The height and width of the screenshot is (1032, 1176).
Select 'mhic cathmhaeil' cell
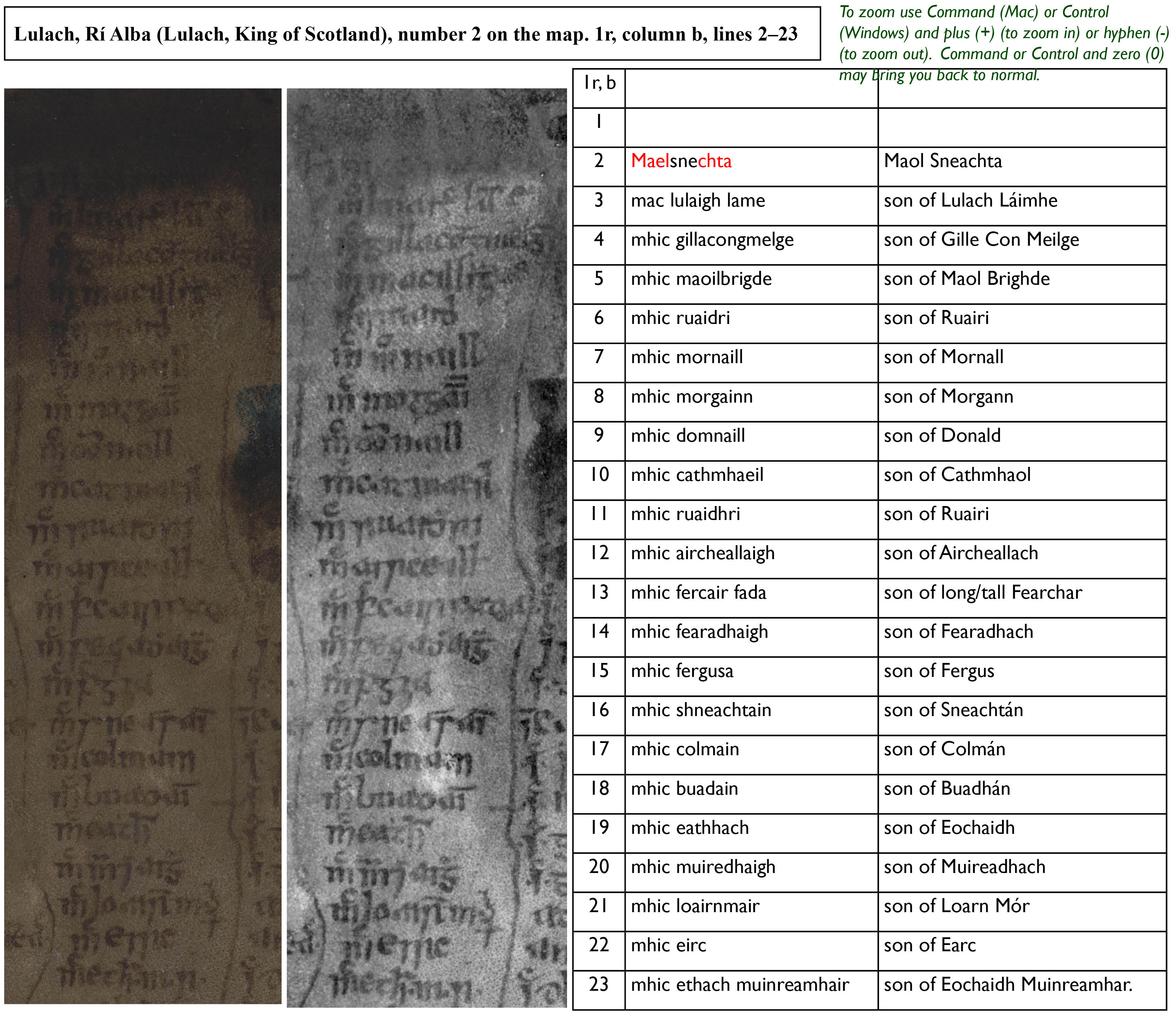click(752, 480)
